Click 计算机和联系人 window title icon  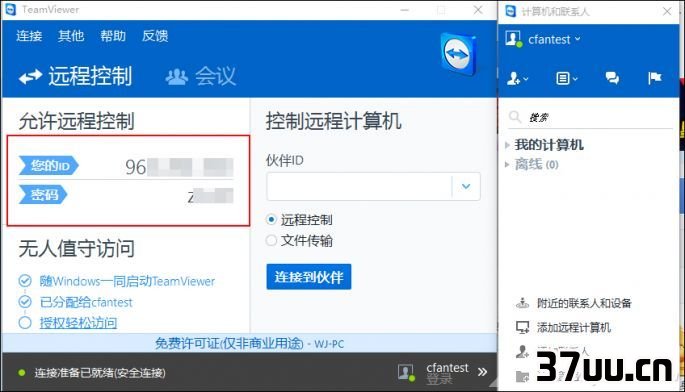click(x=510, y=10)
